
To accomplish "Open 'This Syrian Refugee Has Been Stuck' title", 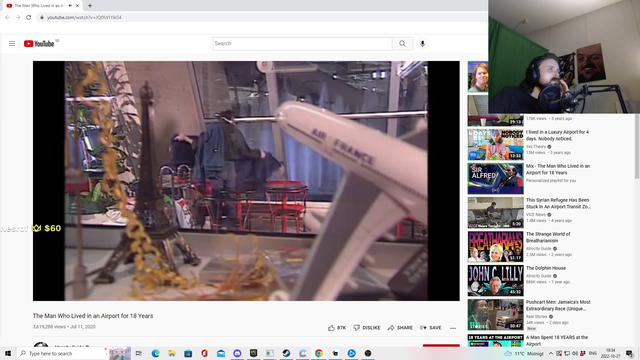I will click(x=558, y=203).
